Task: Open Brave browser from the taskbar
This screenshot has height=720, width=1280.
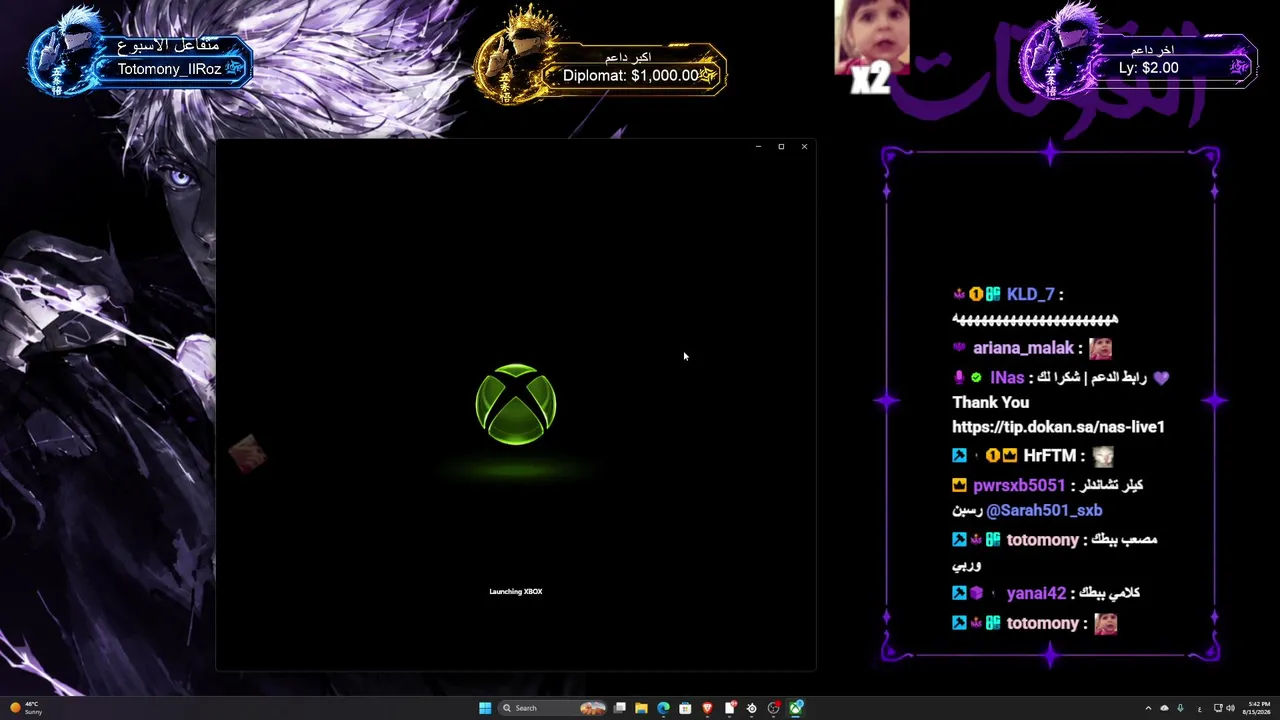Action: 707,708
